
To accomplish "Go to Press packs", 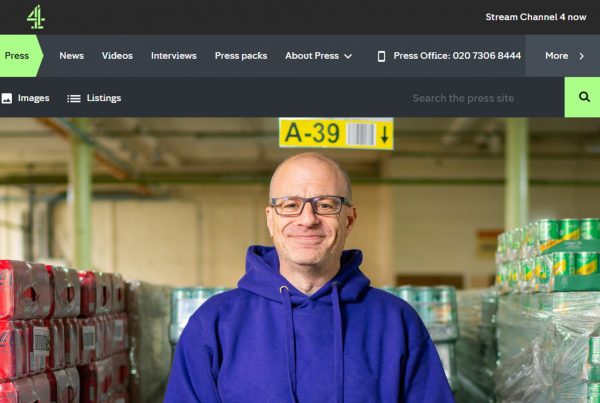I will pyautogui.click(x=241, y=56).
